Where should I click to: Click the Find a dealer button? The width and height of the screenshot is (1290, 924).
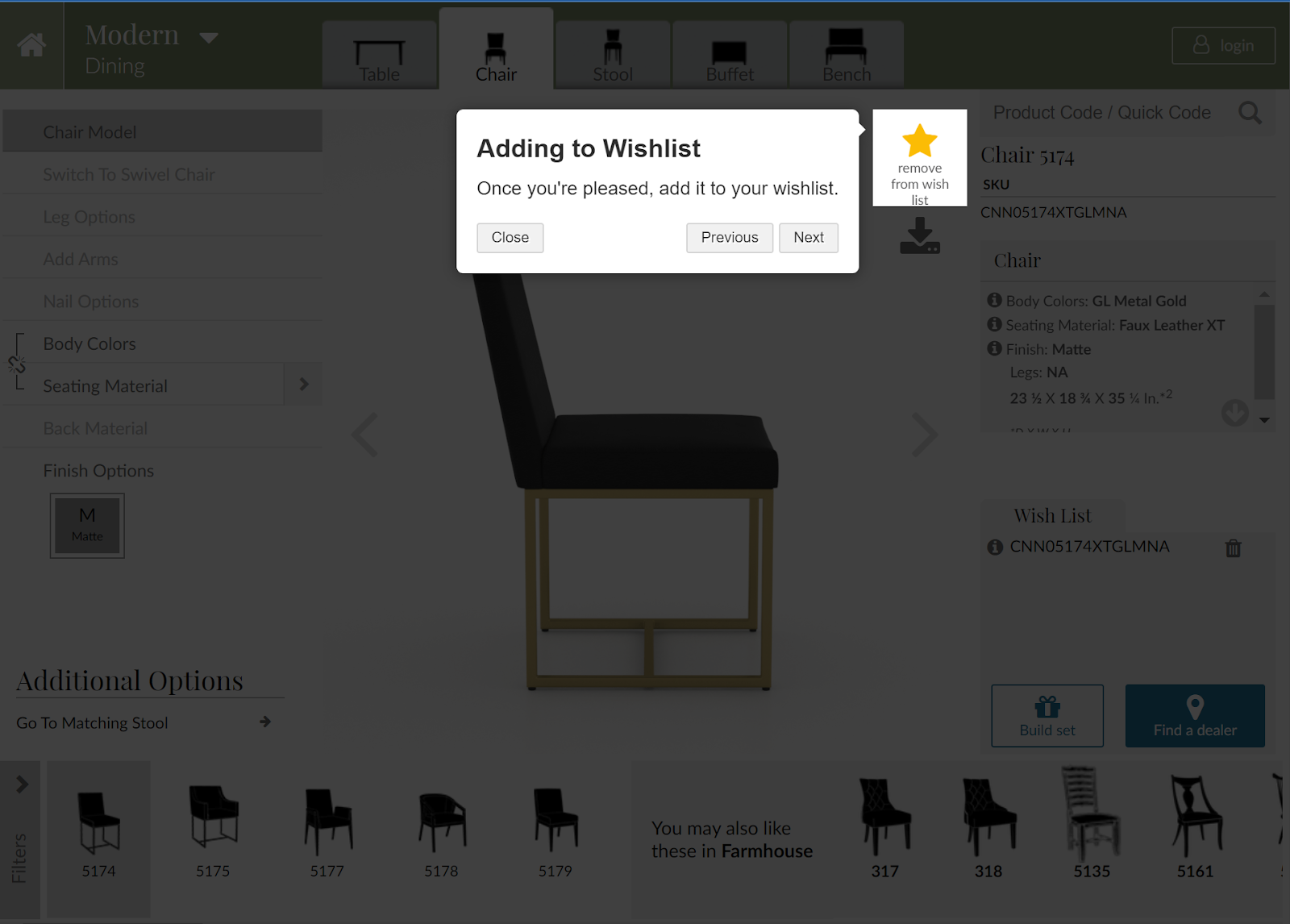pyautogui.click(x=1195, y=716)
